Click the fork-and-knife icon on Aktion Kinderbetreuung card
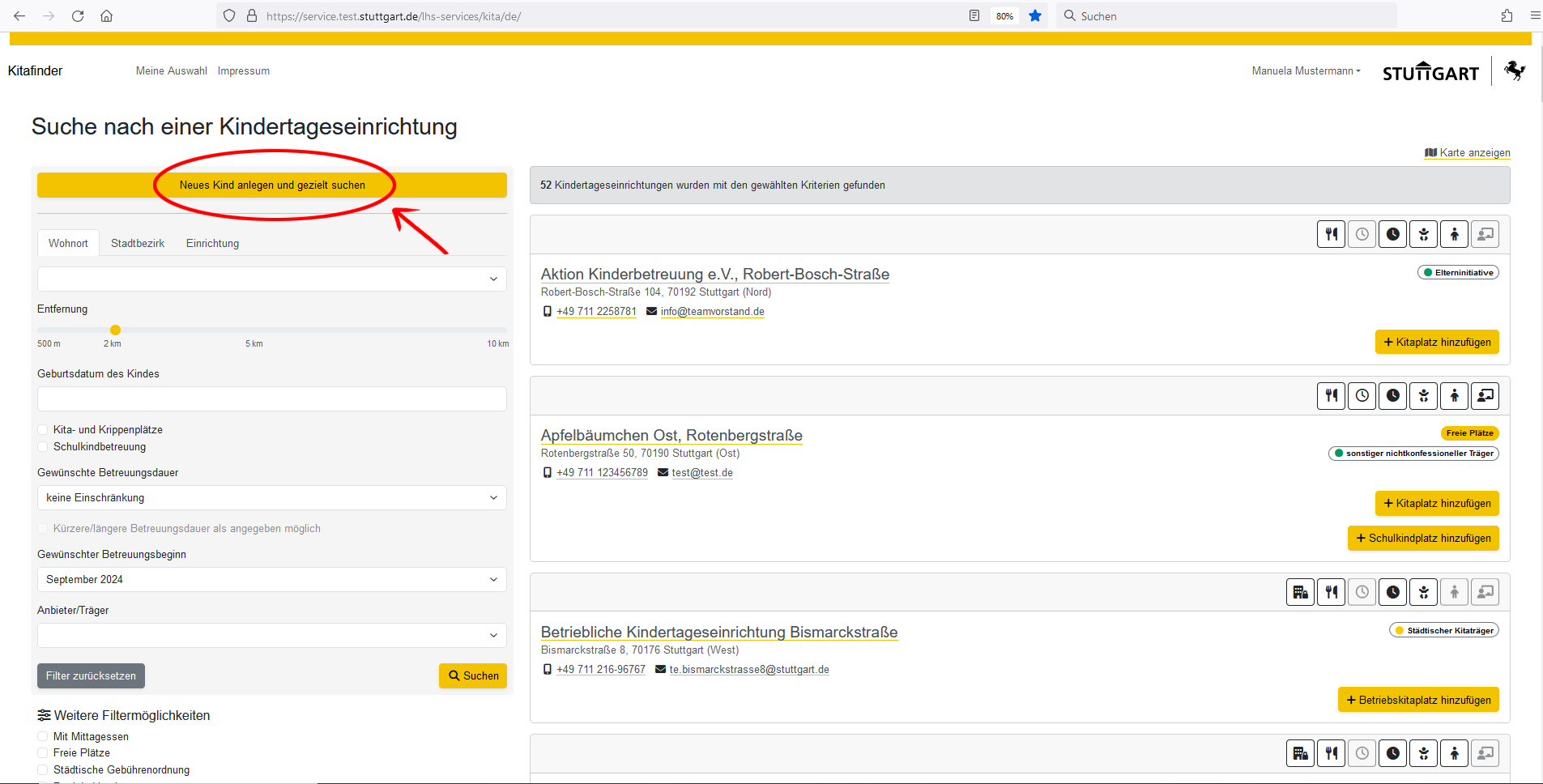 1331,235
